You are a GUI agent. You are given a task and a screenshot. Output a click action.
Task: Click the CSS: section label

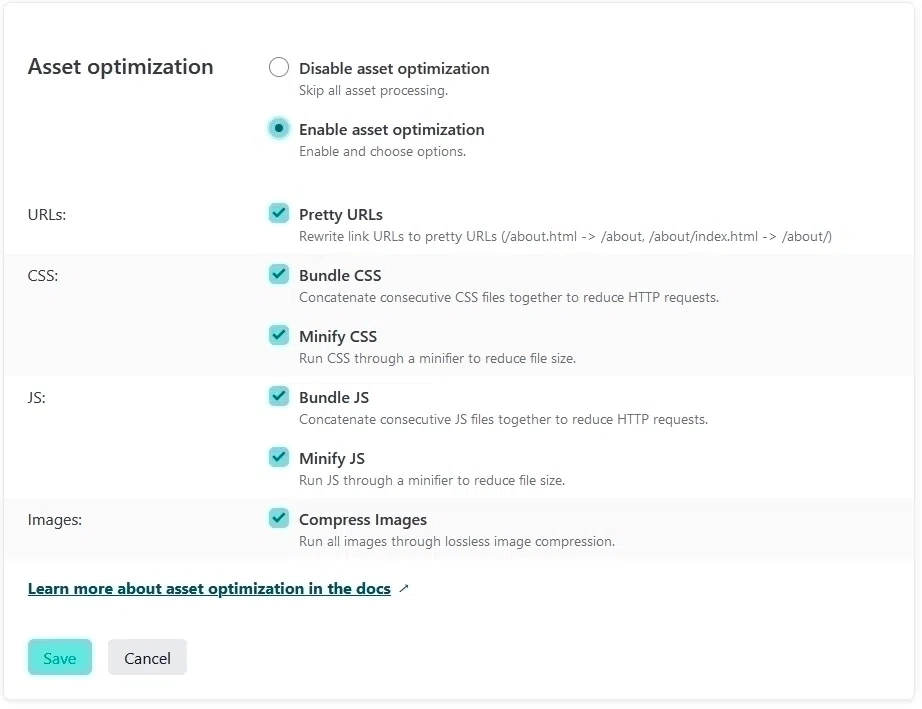43,275
